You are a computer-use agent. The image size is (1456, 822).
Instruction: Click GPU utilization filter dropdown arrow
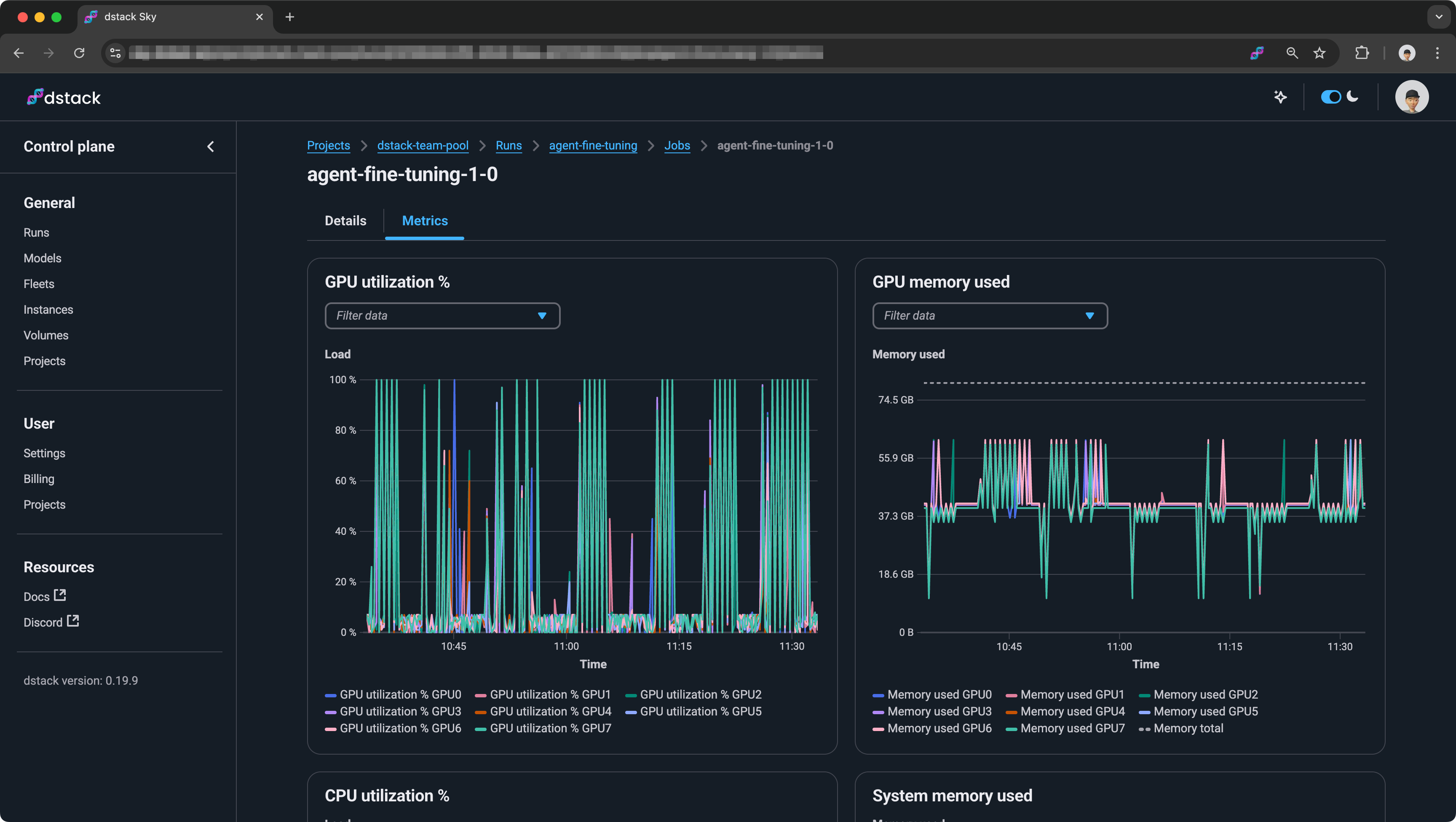(x=542, y=316)
